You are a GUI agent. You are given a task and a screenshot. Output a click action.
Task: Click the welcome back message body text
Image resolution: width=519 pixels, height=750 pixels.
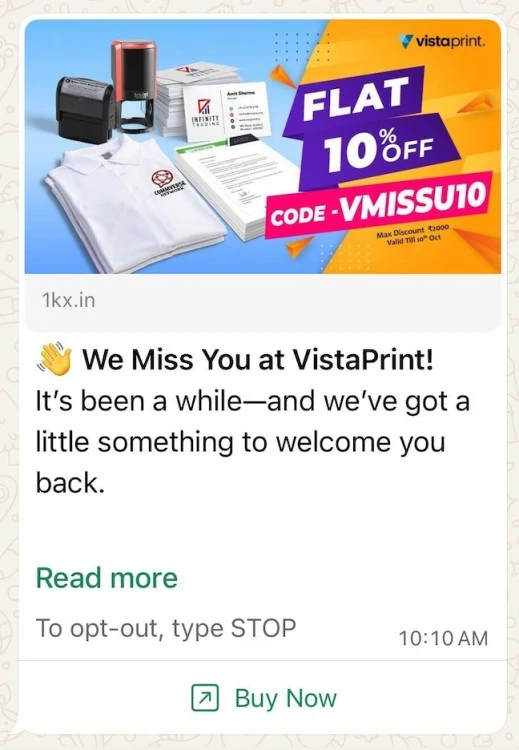tap(253, 441)
